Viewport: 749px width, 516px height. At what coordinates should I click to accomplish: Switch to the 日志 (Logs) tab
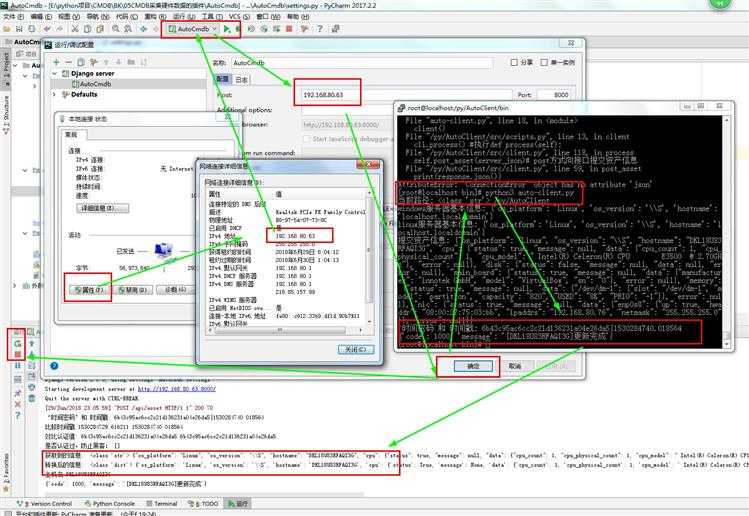pyautogui.click(x=242, y=79)
